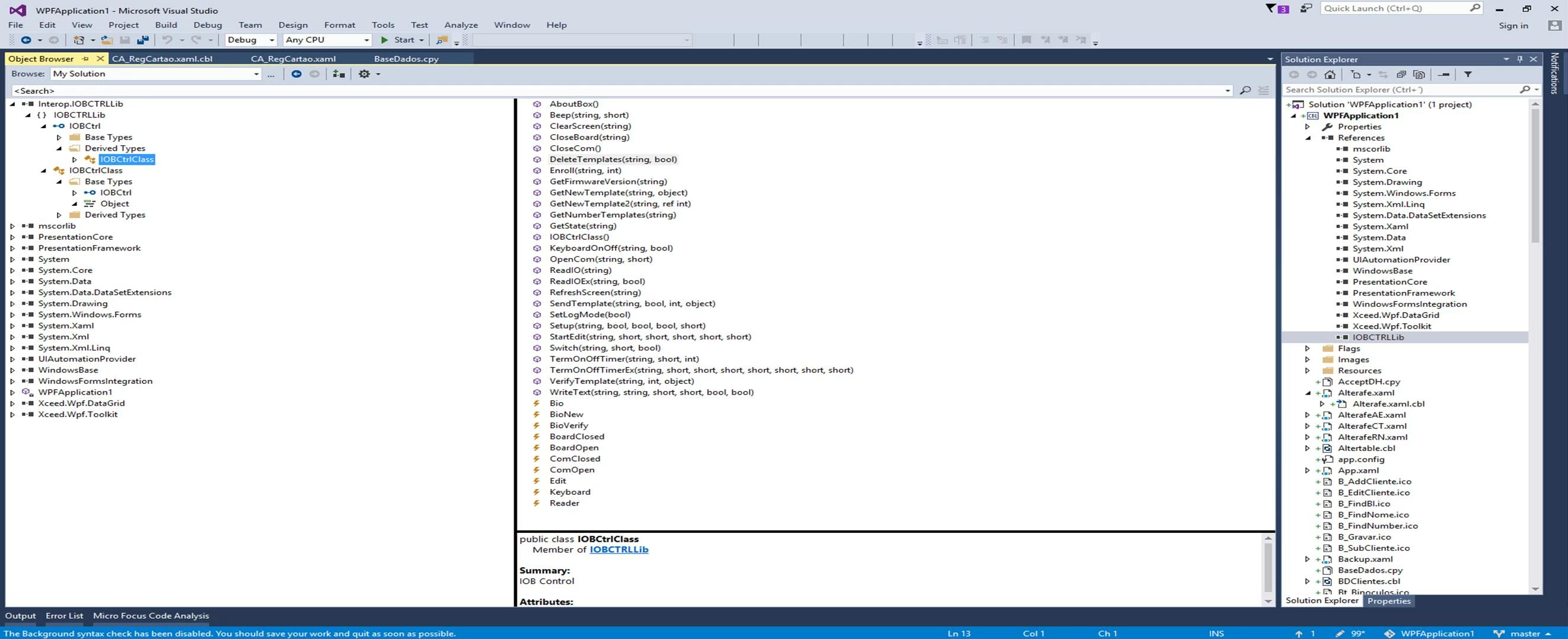Image resolution: width=1568 pixels, height=639 pixels.
Task: Click IOBCTRLLib link in description pane
Action: pyautogui.click(x=619, y=549)
